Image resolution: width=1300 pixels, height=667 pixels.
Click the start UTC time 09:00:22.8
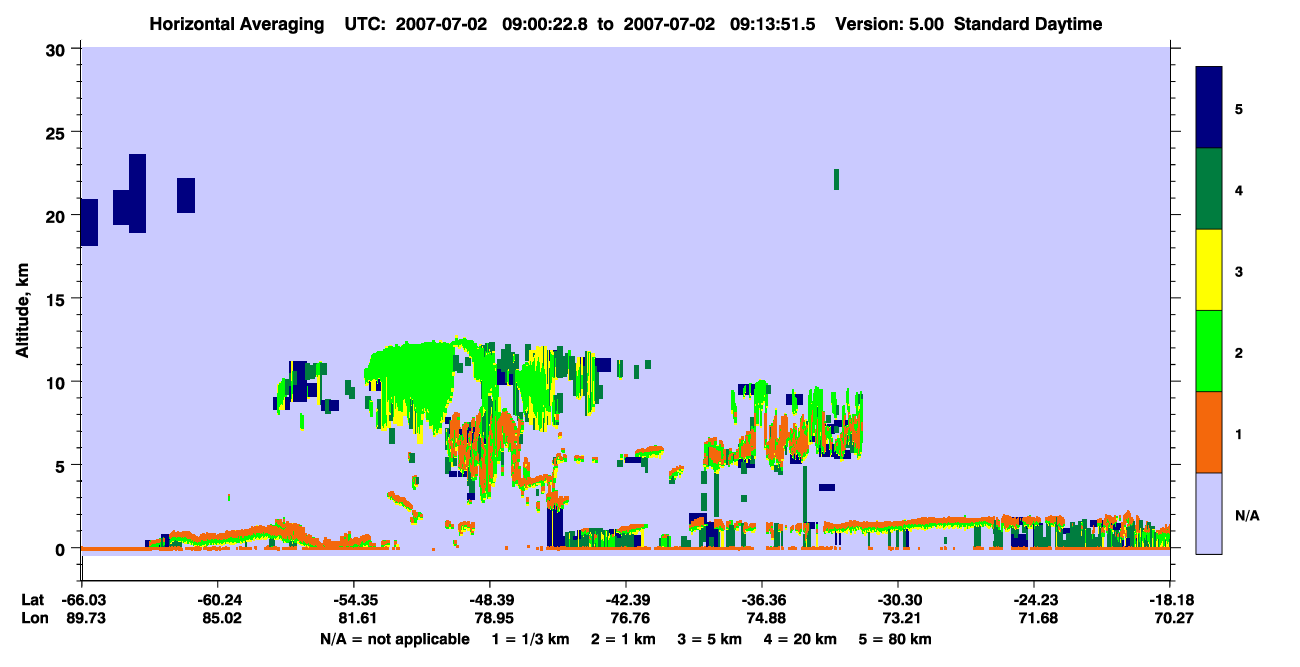tap(544, 24)
